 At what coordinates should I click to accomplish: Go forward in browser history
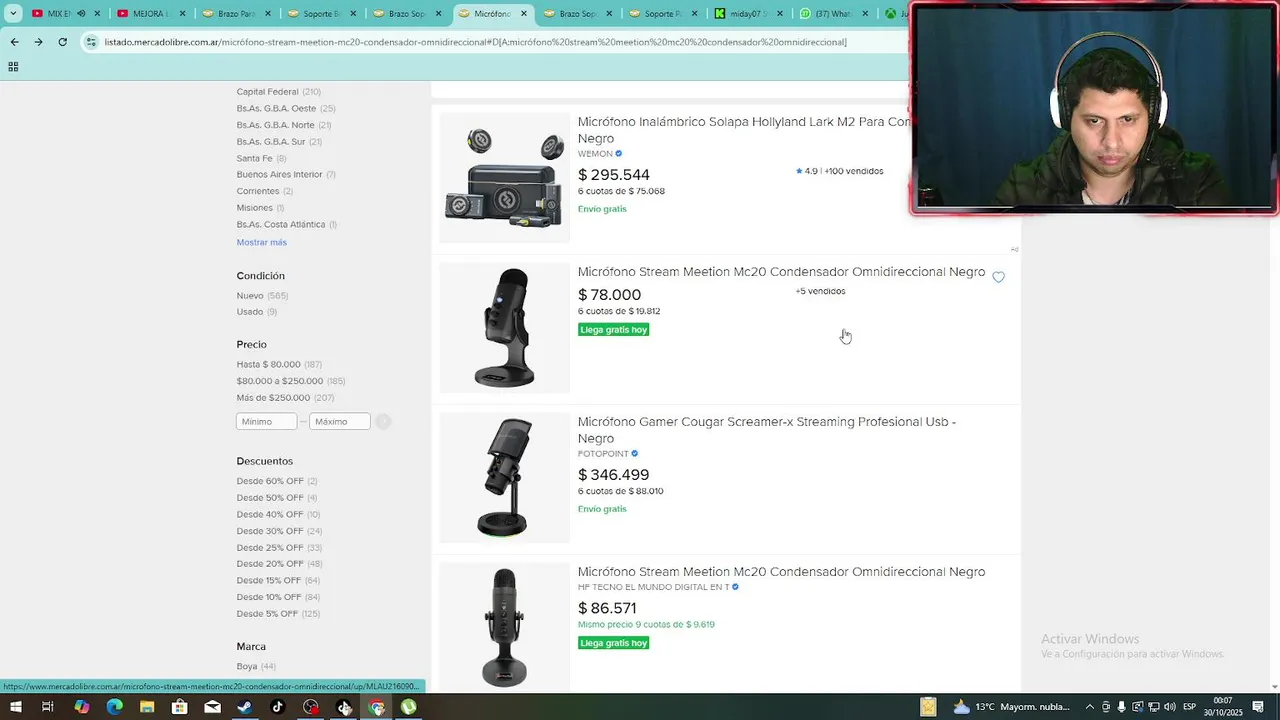[38, 42]
